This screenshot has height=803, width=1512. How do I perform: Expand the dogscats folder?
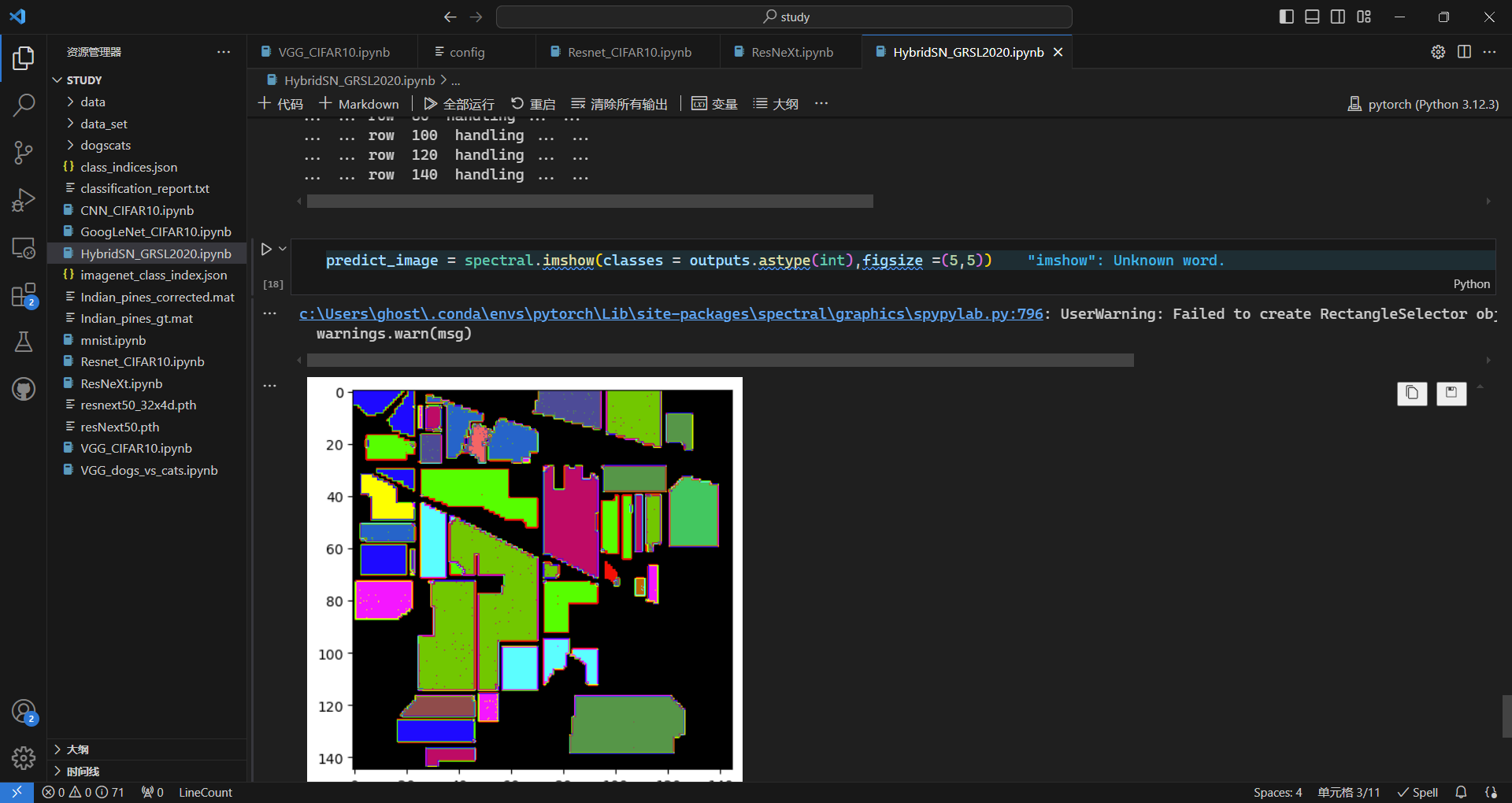105,145
